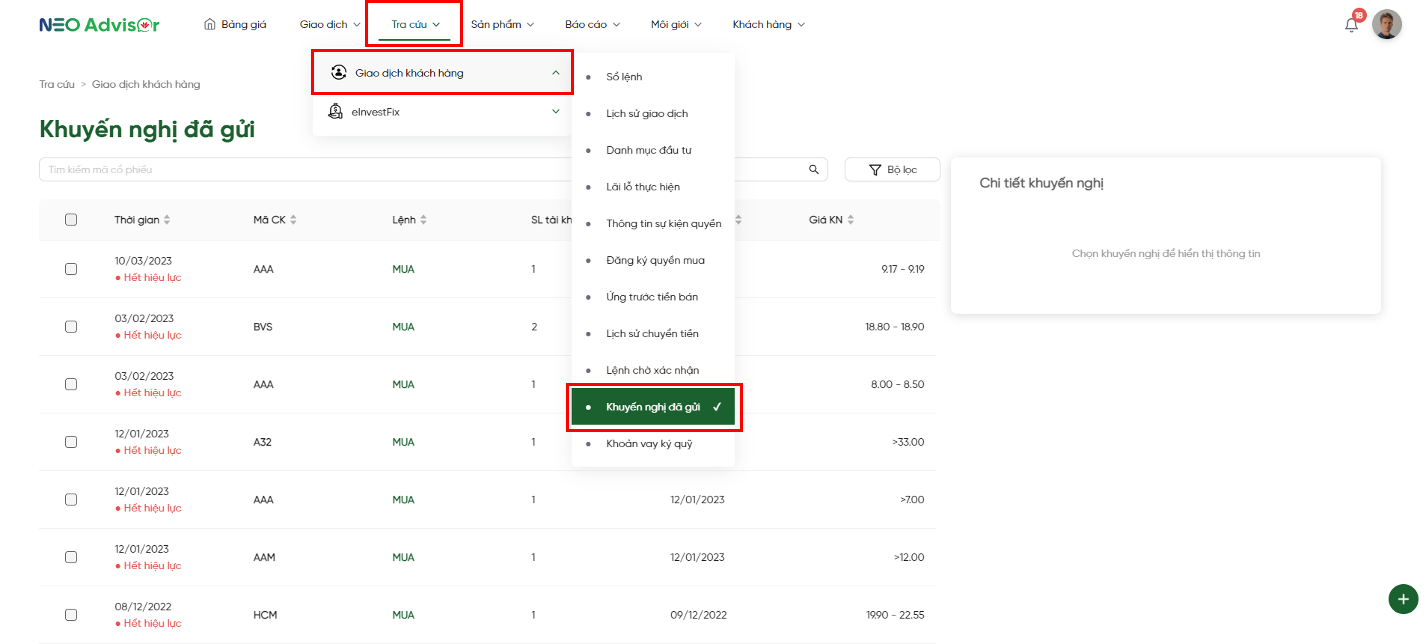Sort by Giá KN column arrows
The height and width of the screenshot is (644, 1426).
850,220
